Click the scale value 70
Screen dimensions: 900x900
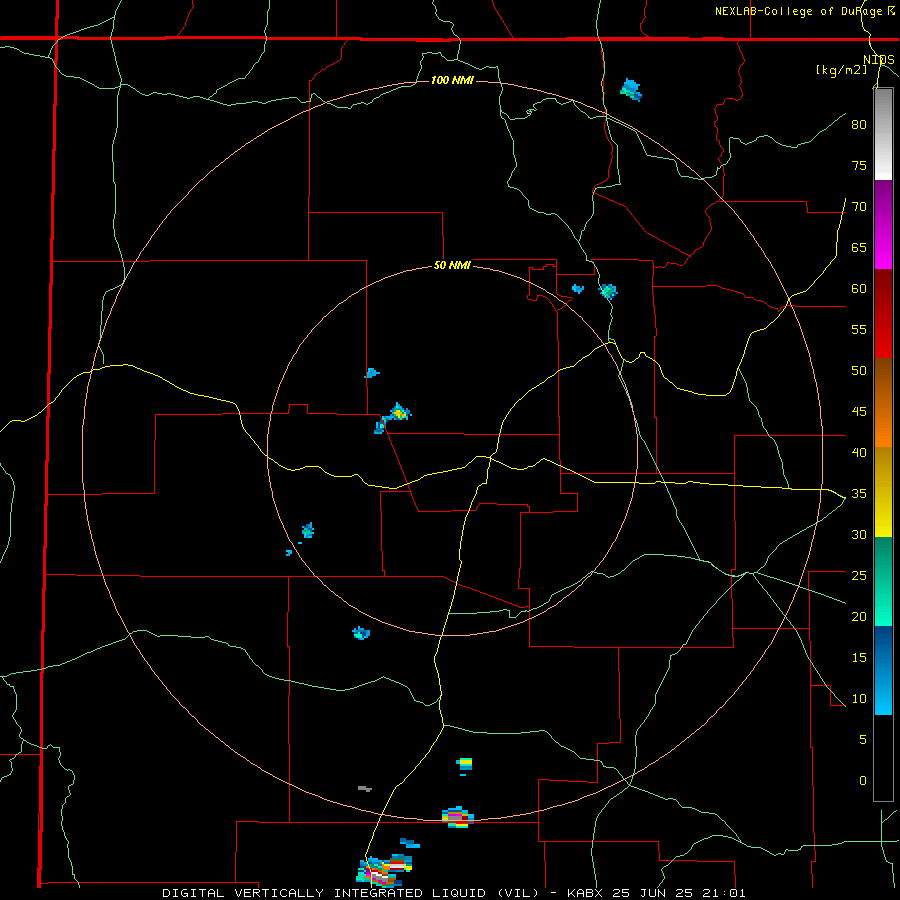click(859, 207)
